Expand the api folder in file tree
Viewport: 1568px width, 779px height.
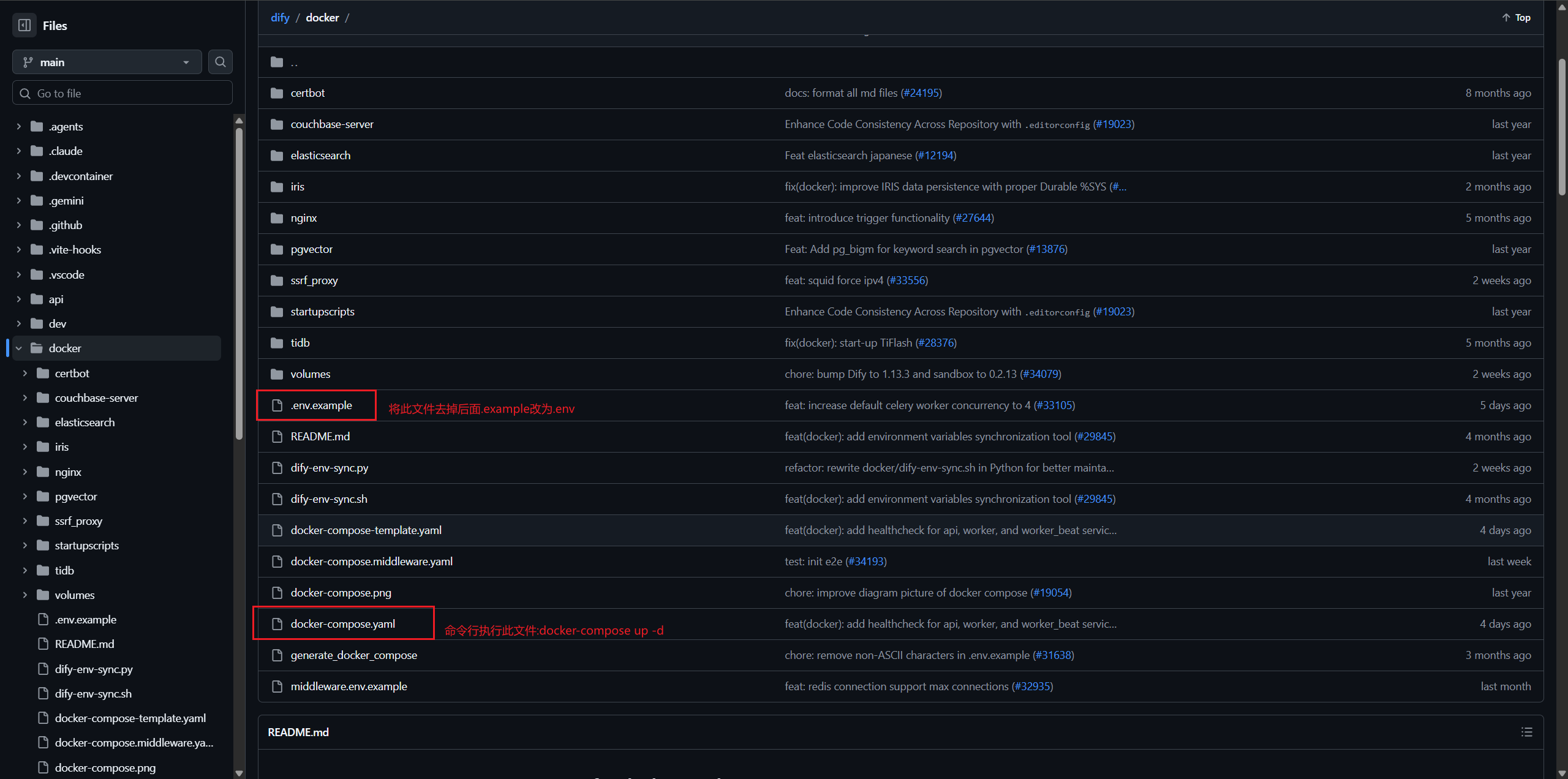[19, 299]
